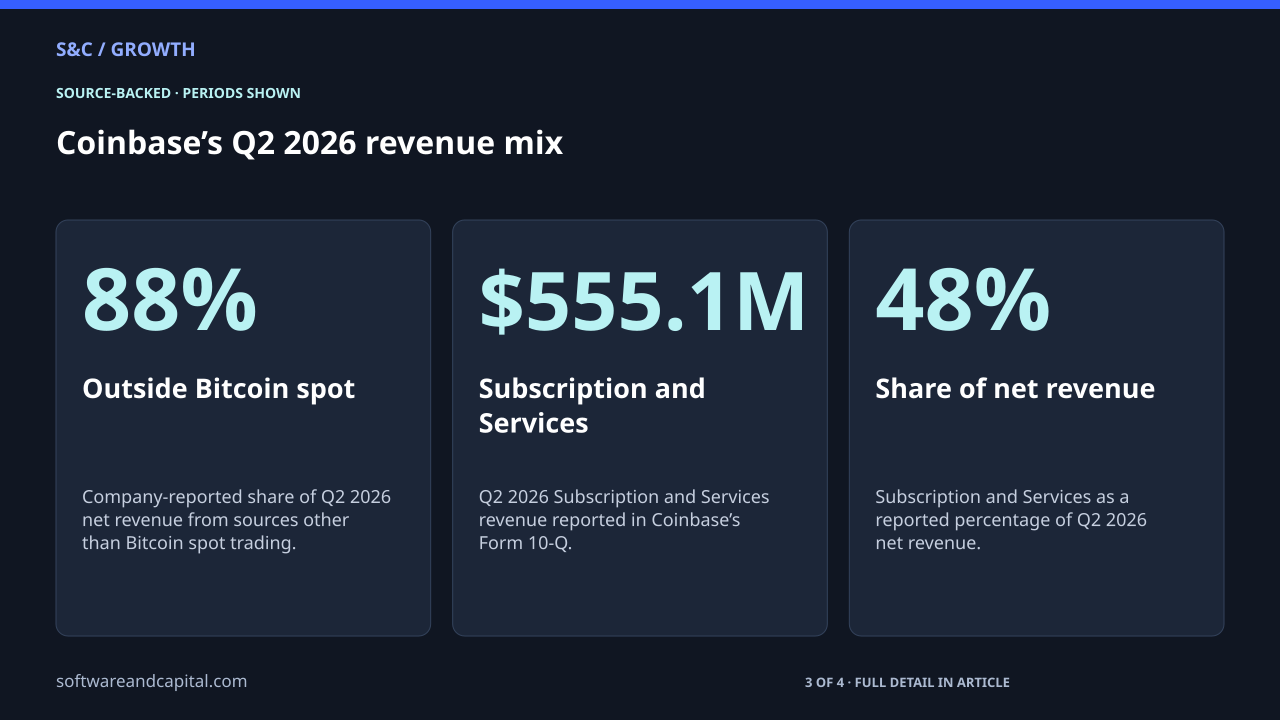The width and height of the screenshot is (1280, 720).
Task: Click the Form 10-Q revenue description
Action: [624, 520]
